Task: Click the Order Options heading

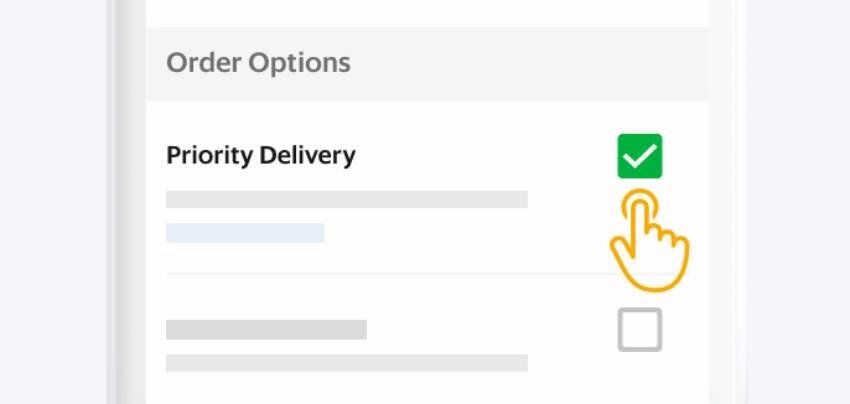Action: [258, 63]
